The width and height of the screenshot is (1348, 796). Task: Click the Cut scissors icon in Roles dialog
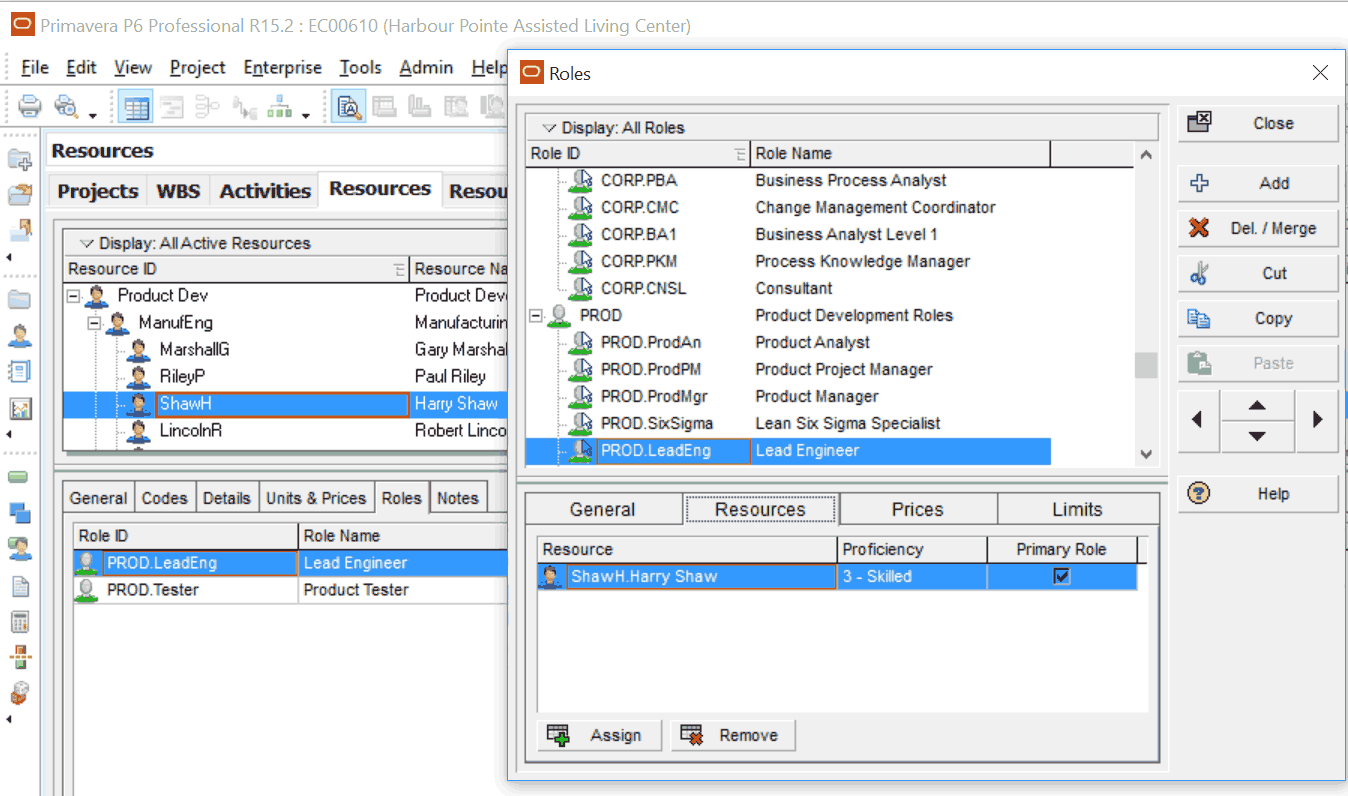click(1199, 274)
